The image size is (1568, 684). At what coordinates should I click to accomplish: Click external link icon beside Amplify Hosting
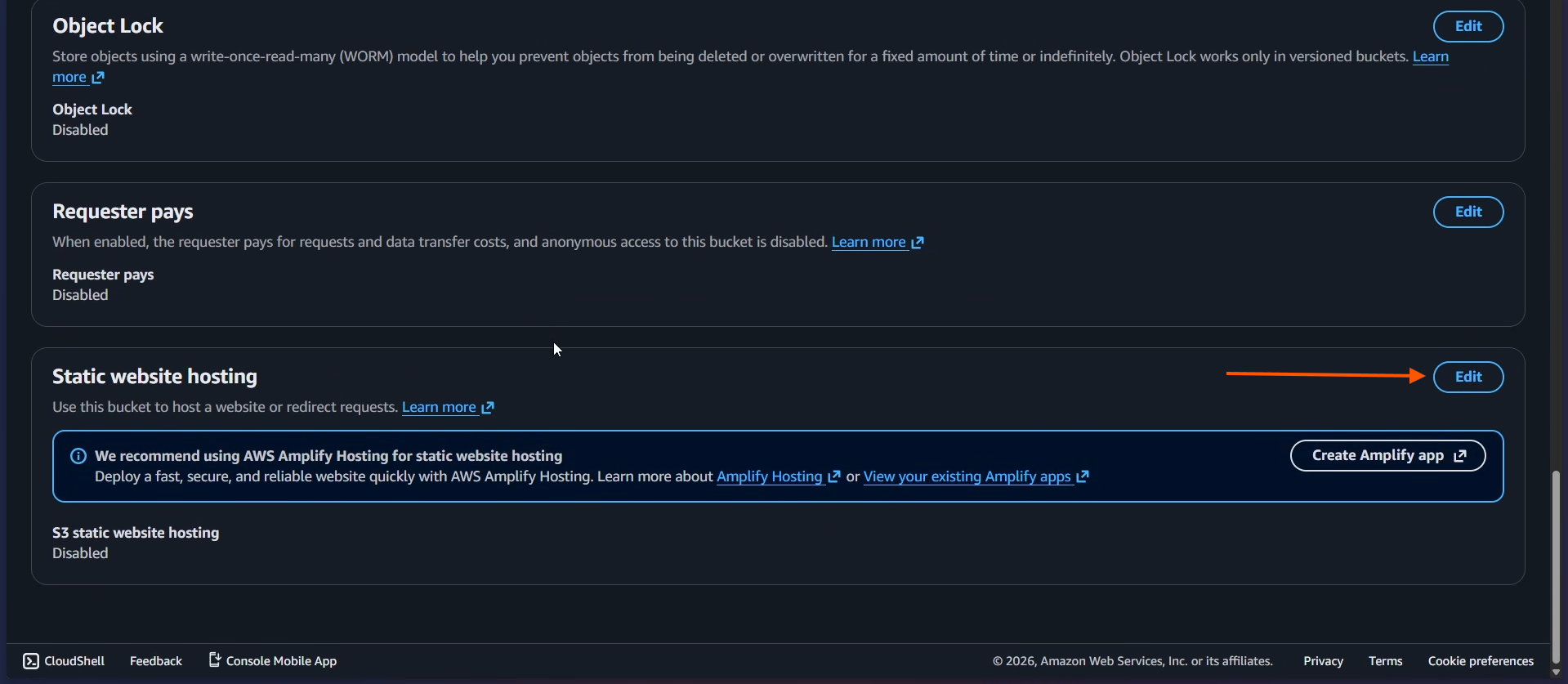click(x=834, y=476)
